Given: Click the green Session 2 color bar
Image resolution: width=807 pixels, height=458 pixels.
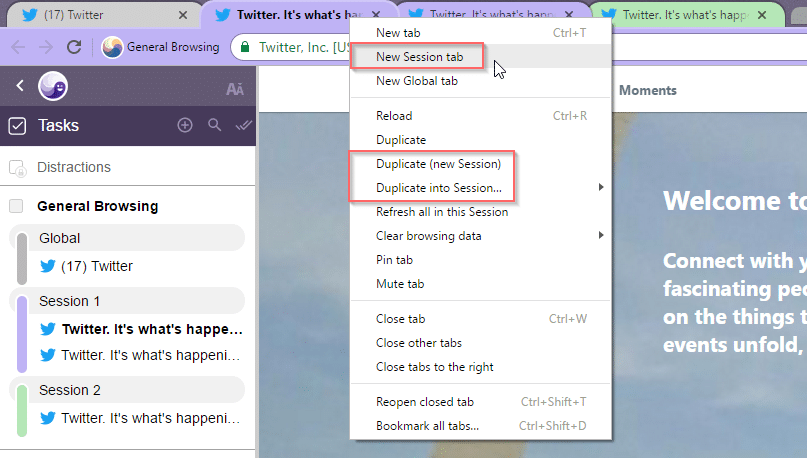Looking at the screenshot, I should pyautogui.click(x=22, y=411).
